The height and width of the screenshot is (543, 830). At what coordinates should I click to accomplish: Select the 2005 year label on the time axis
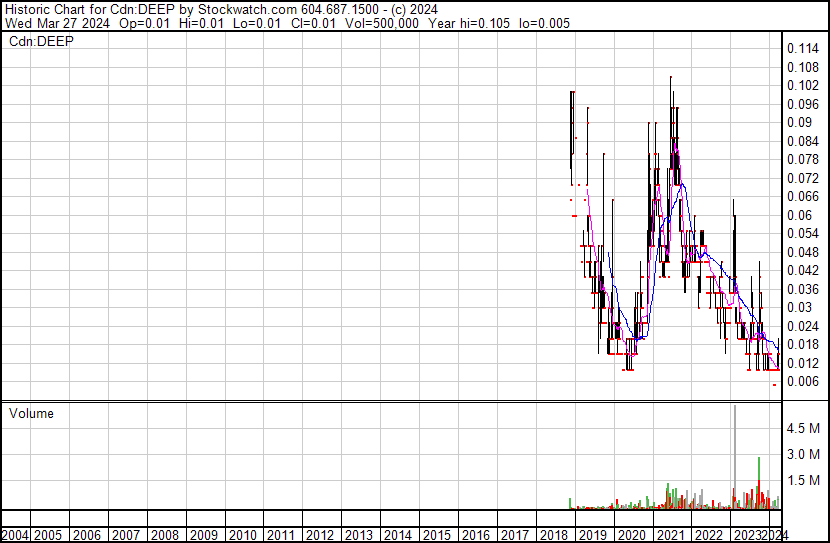click(x=48, y=535)
